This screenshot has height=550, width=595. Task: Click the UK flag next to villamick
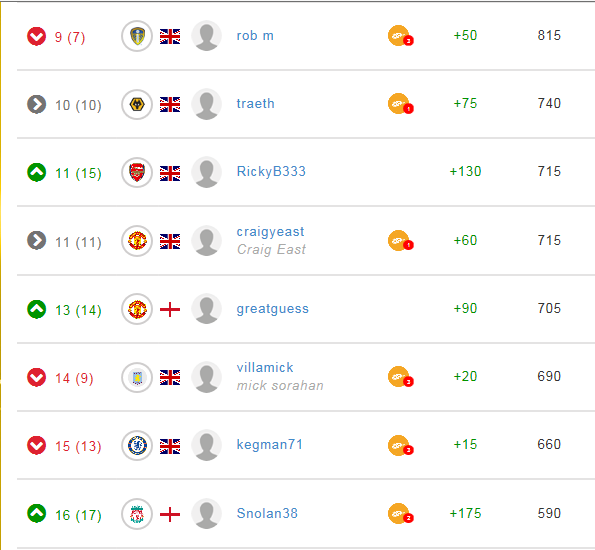[170, 378]
